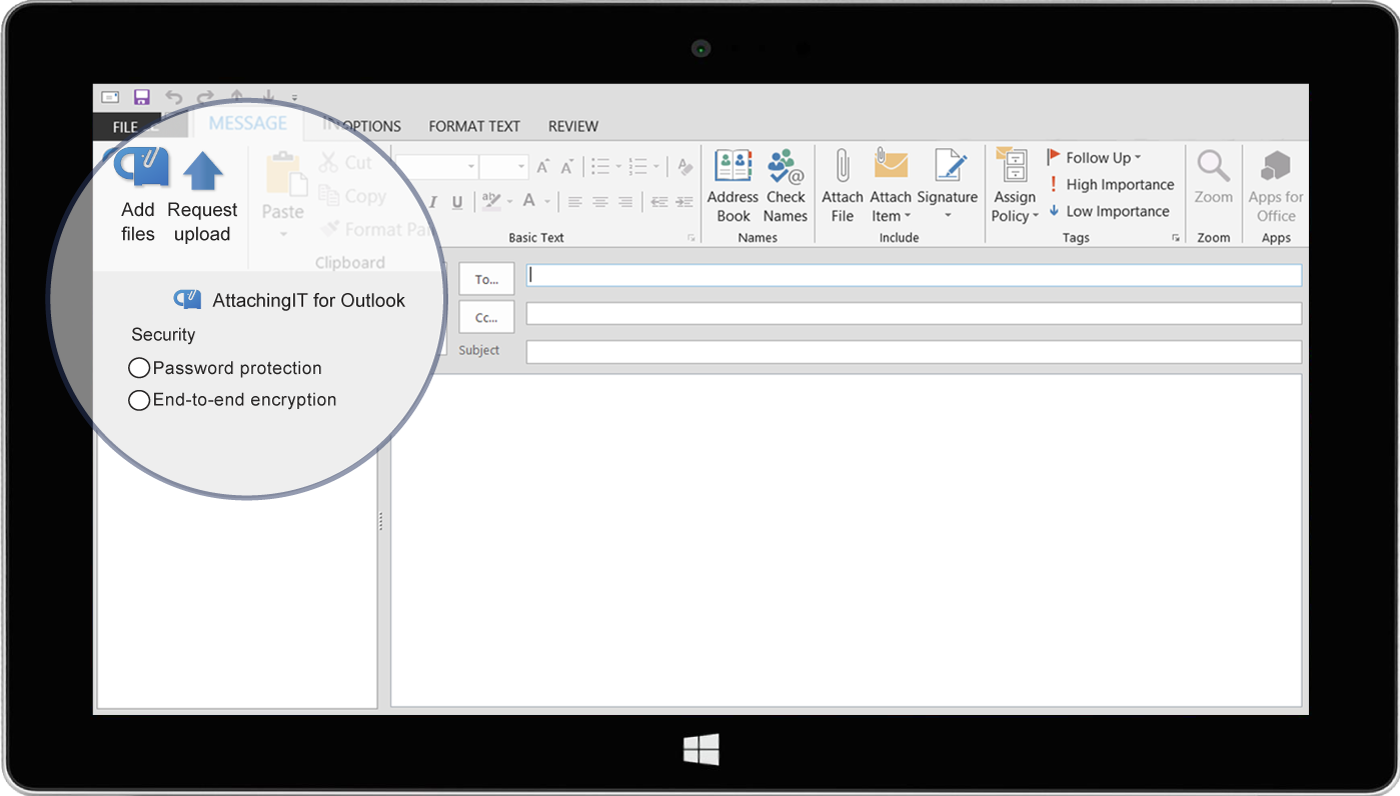Click the To... recipients button

coord(486,279)
